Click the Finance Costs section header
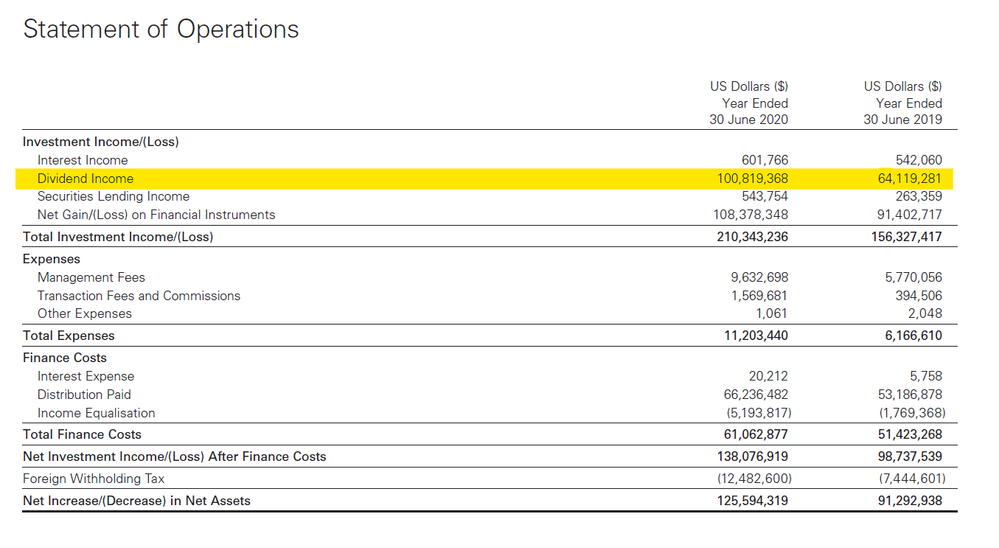The image size is (999, 548). pyautogui.click(x=65, y=357)
